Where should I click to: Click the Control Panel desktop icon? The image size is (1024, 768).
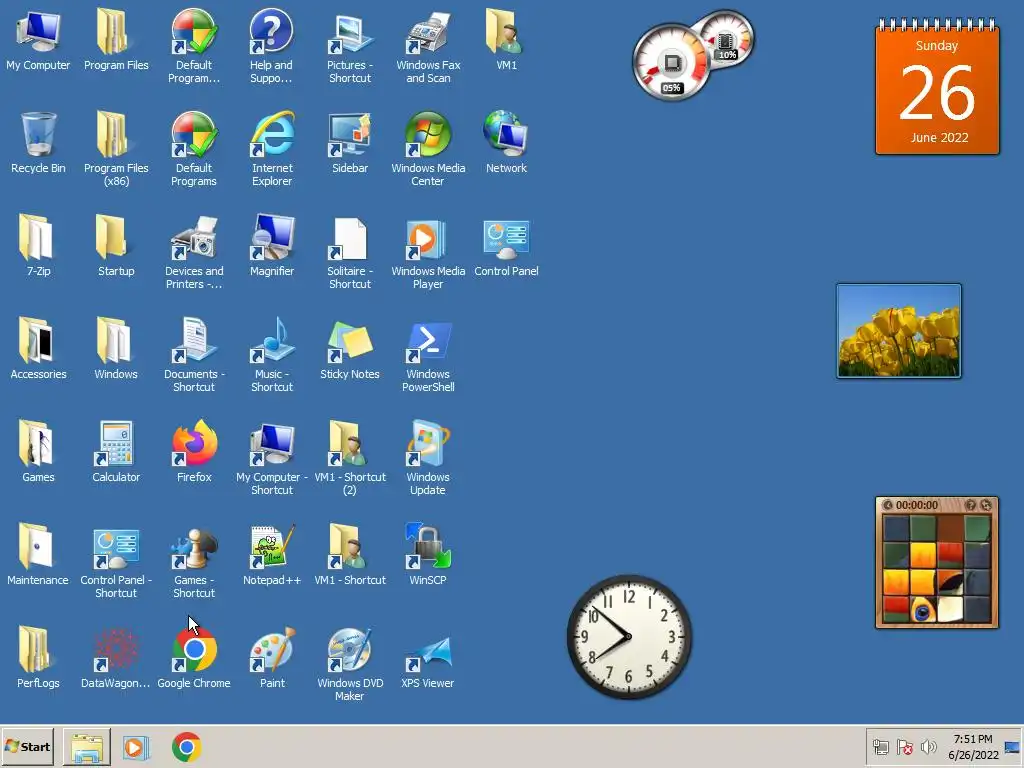(506, 246)
